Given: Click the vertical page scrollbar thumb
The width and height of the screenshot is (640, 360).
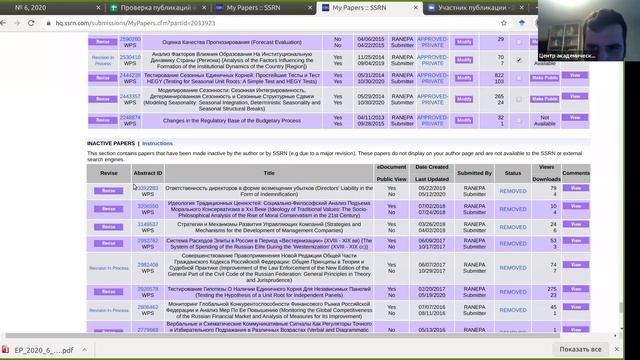Looking at the screenshot, I should tap(621, 307).
